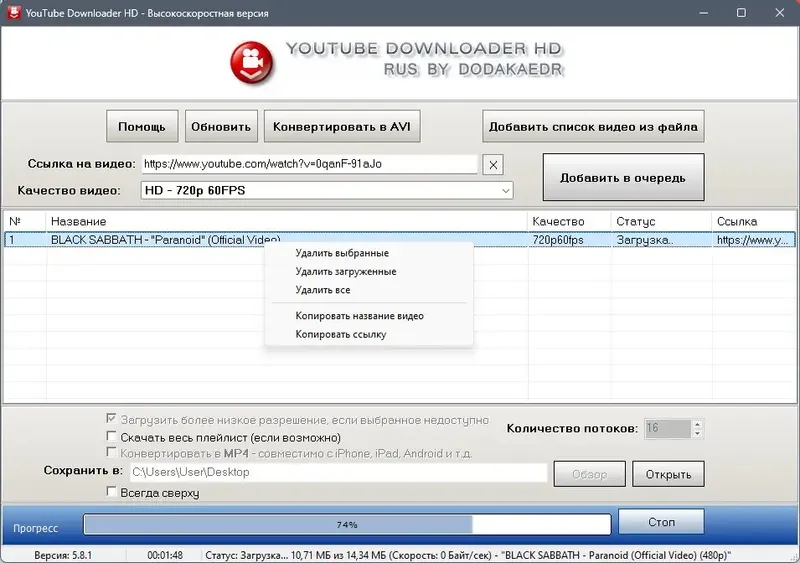Click the Качество column header

coord(569,221)
